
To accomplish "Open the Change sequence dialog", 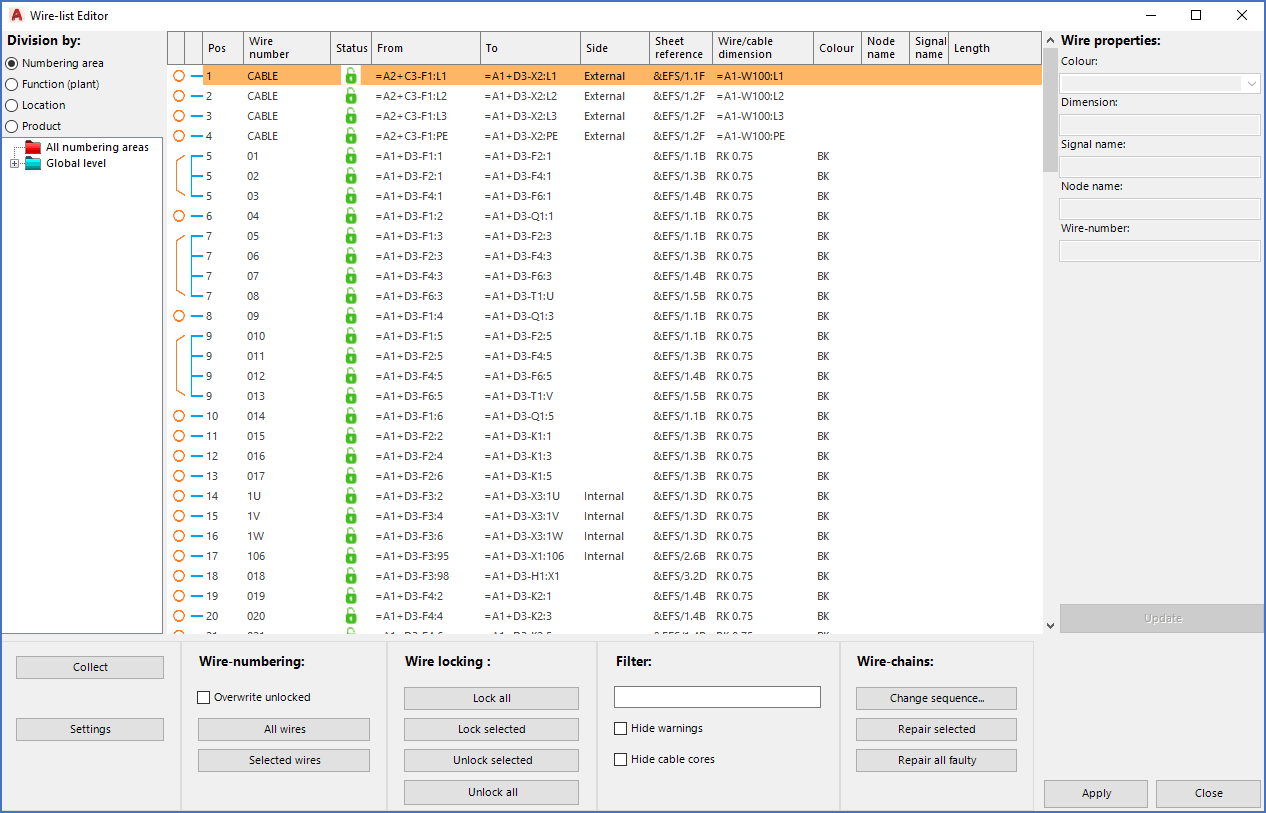I will pos(935,698).
